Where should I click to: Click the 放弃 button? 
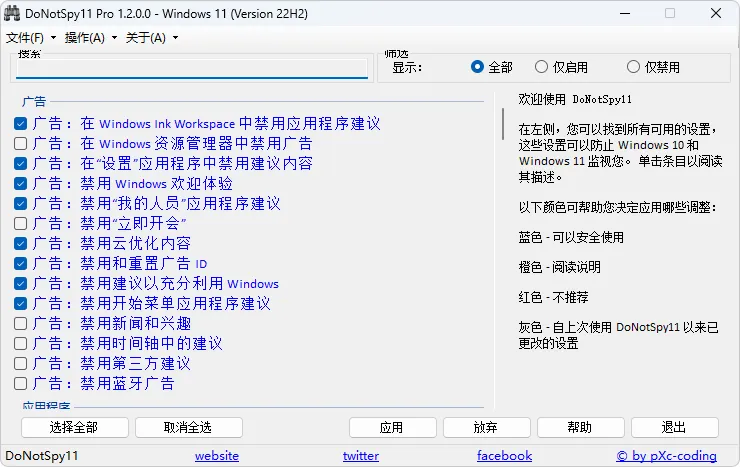(x=487, y=427)
